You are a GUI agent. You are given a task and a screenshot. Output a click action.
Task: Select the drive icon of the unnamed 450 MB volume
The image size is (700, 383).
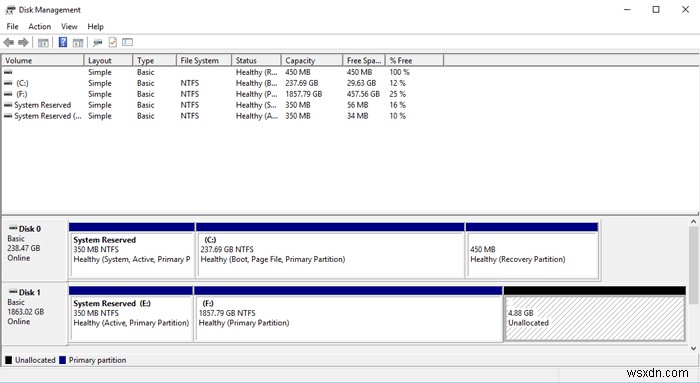(x=8, y=72)
